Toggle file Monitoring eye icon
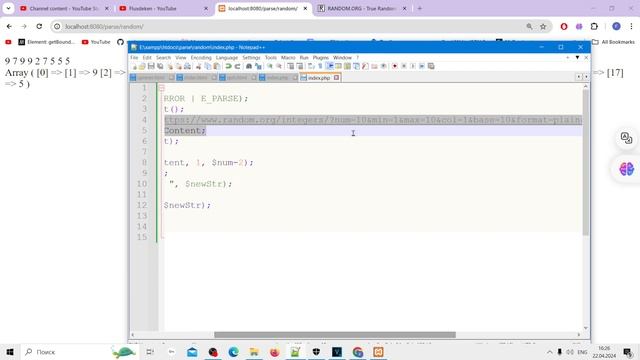The width and height of the screenshot is (640, 360). click(x=383, y=66)
